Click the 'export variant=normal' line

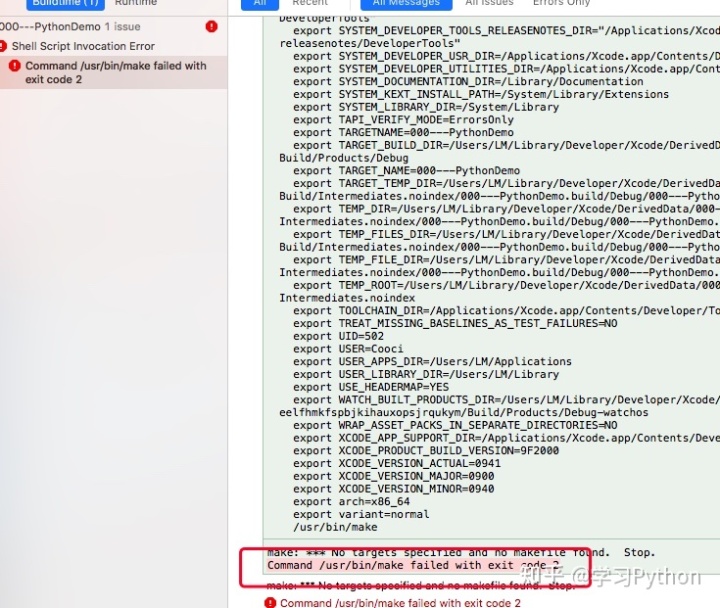[361, 514]
